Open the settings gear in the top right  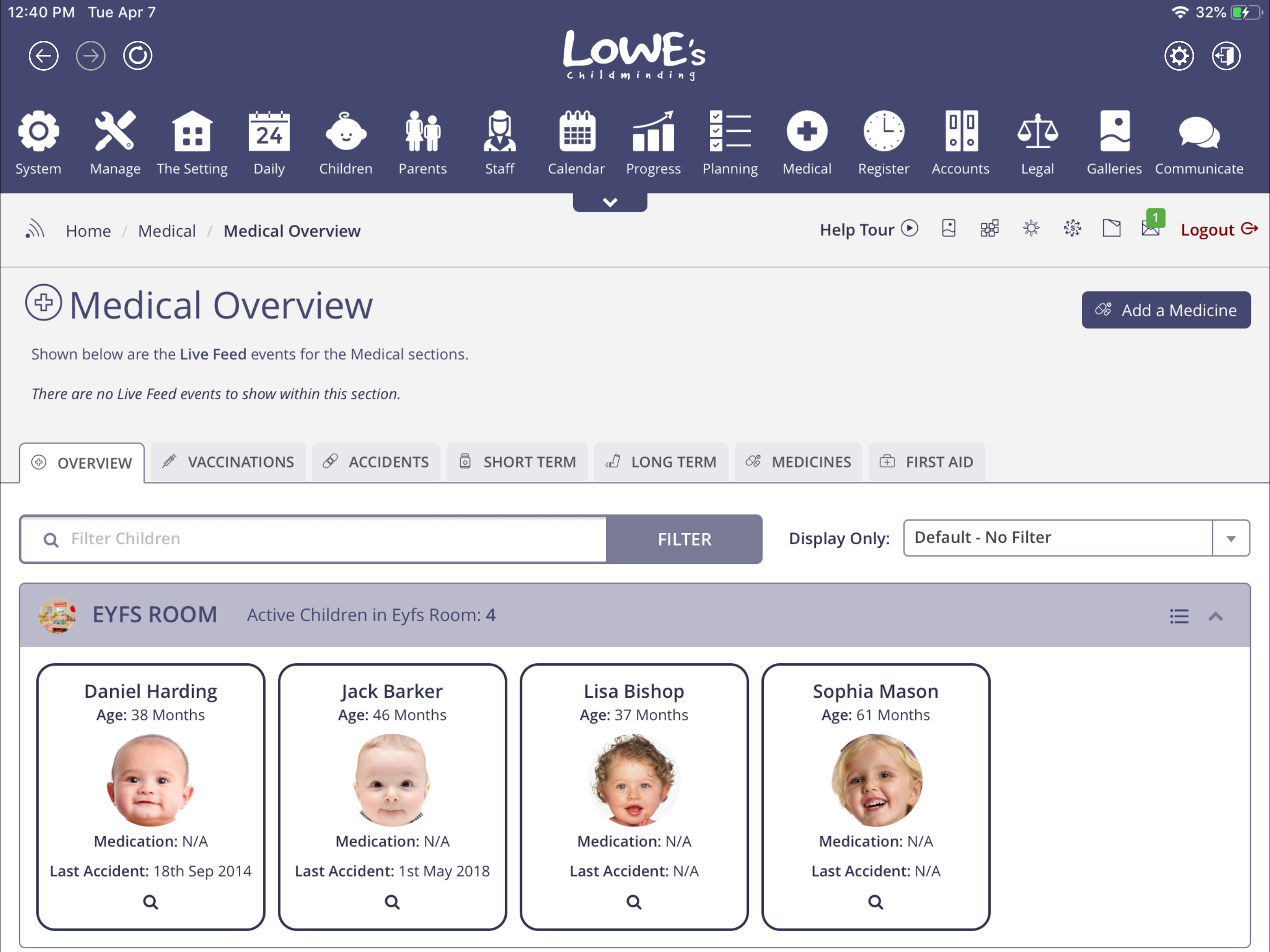pyautogui.click(x=1180, y=56)
